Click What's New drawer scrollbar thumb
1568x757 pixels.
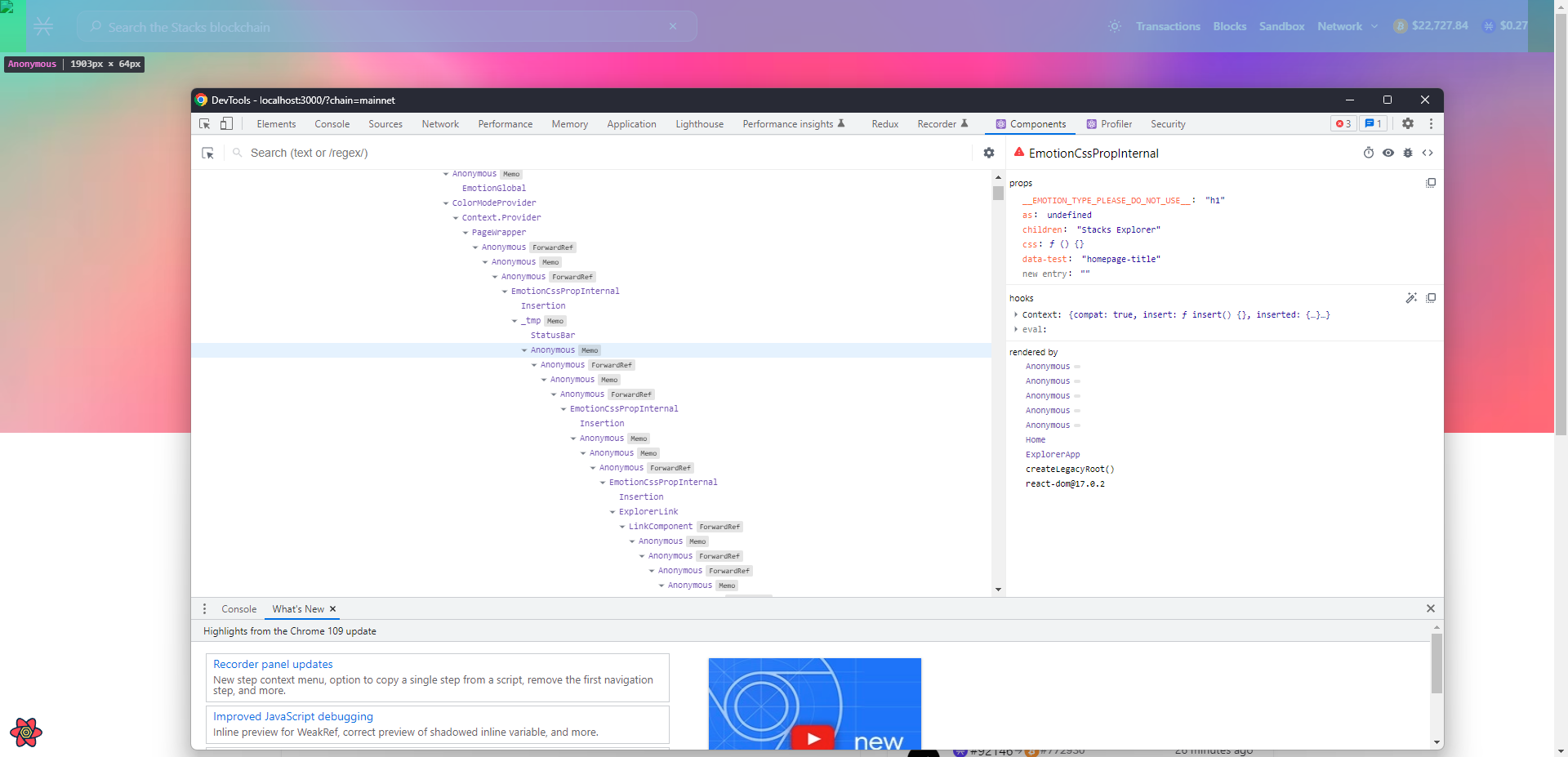click(x=1437, y=663)
